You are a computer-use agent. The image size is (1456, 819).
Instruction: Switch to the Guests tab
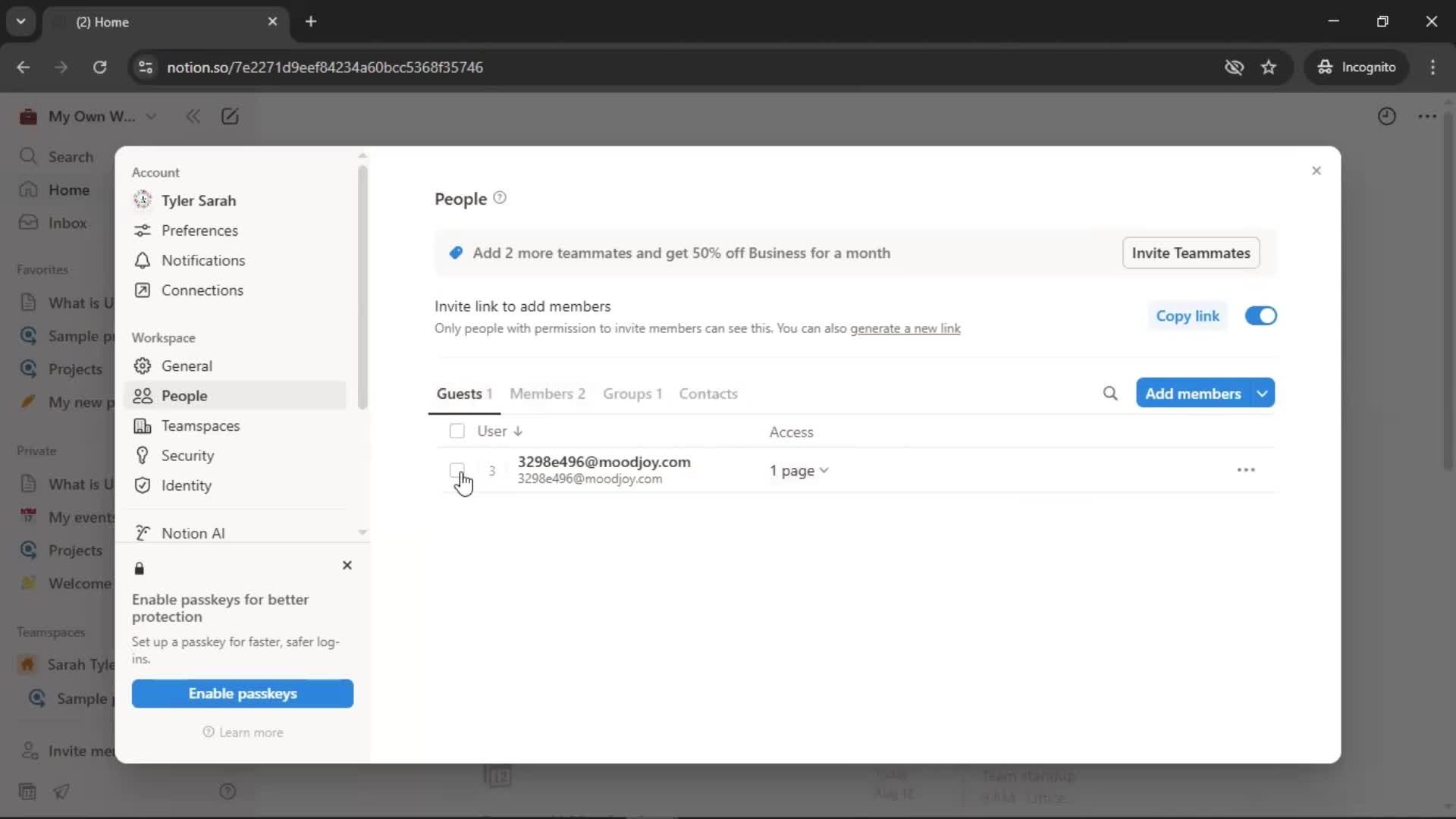[464, 394]
